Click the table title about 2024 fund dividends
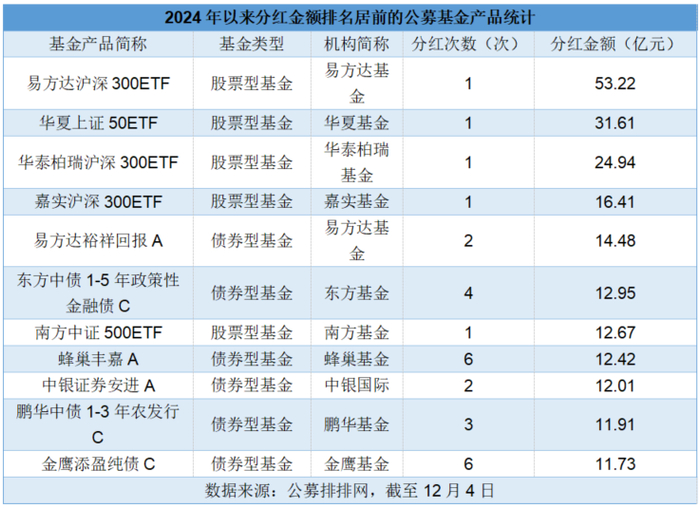The image size is (700, 508). coord(350,17)
